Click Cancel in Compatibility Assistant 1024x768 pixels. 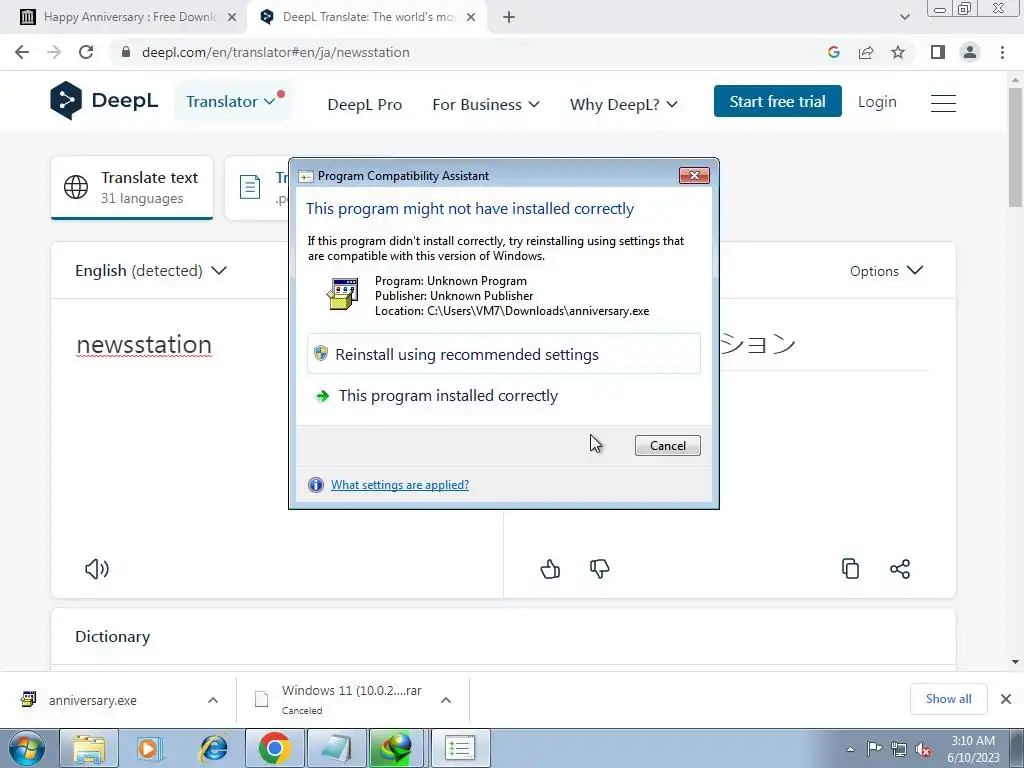click(667, 445)
